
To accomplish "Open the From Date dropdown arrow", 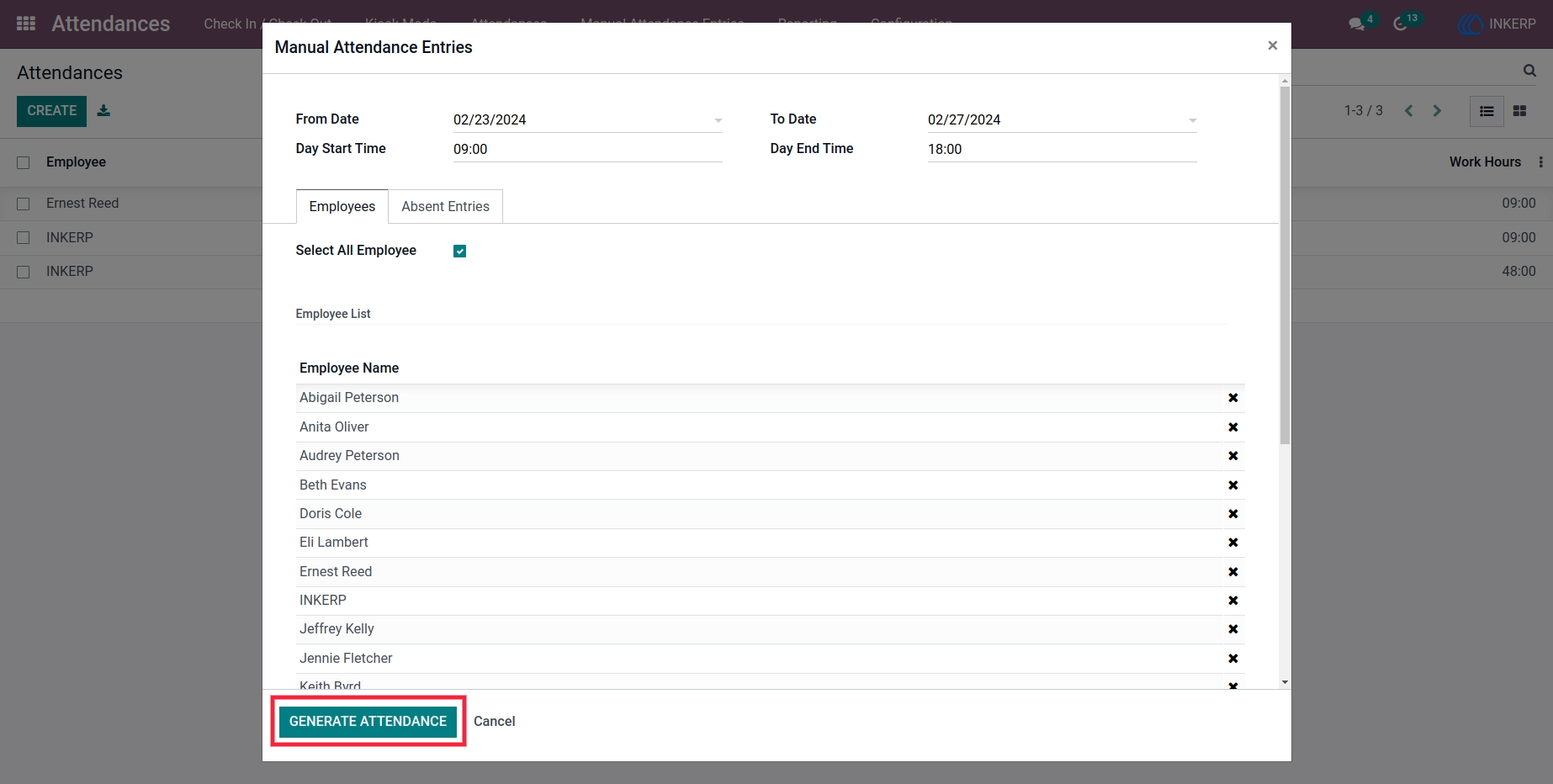I will click(718, 120).
